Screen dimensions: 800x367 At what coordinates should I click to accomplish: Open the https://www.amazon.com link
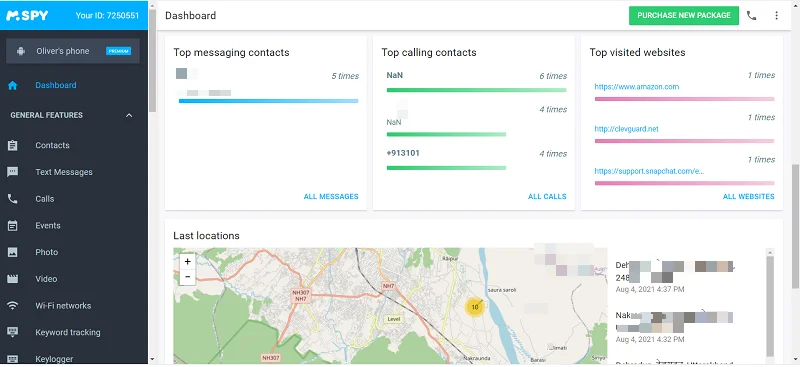[x=637, y=87]
